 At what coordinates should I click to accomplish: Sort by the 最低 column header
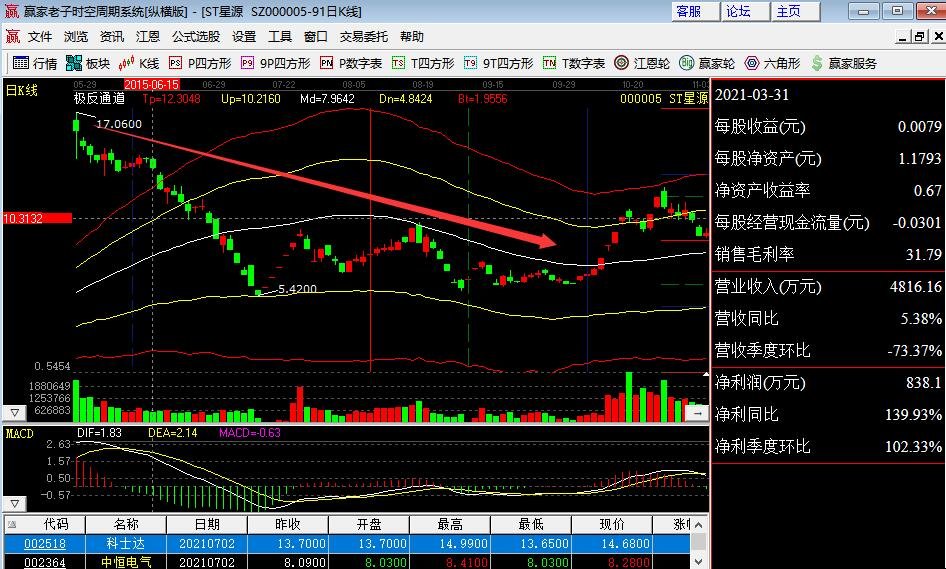531,524
